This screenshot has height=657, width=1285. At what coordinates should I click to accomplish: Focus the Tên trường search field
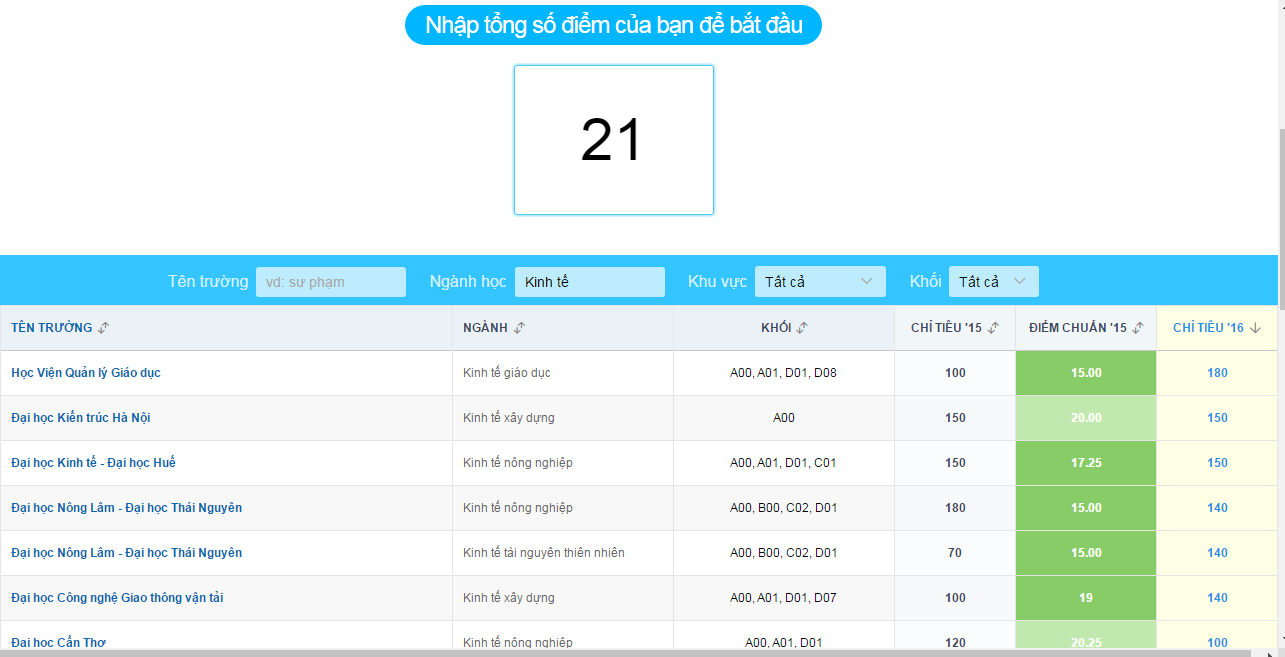[331, 282]
